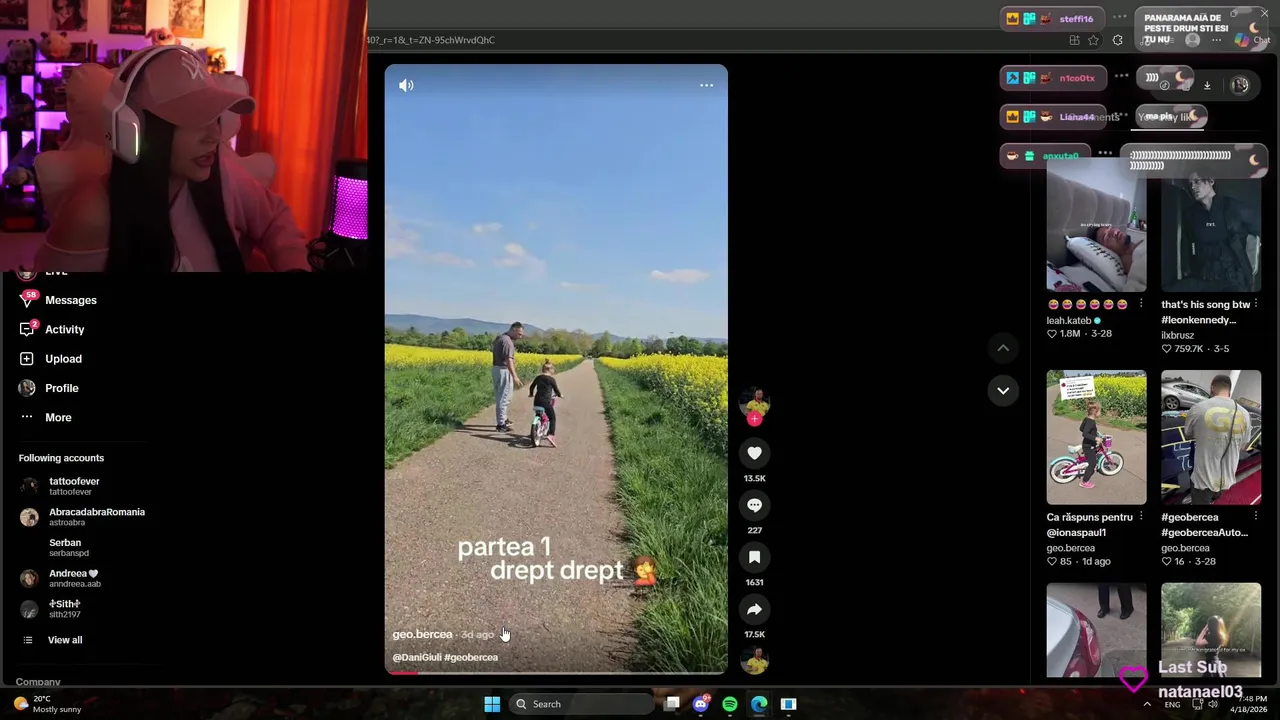Like the video with the heart icon
The image size is (1280, 720).
(x=754, y=453)
